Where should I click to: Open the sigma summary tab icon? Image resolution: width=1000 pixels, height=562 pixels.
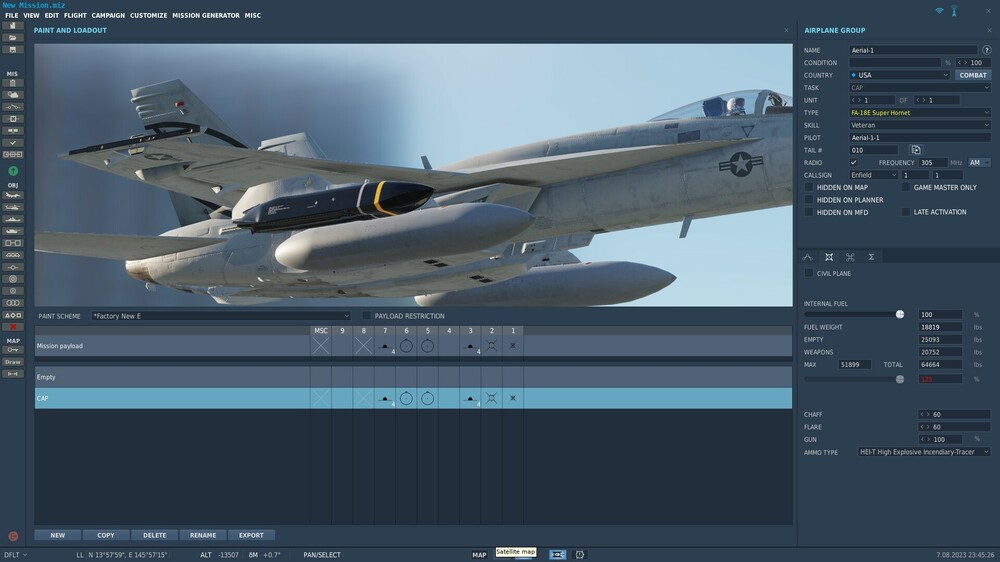click(x=871, y=257)
